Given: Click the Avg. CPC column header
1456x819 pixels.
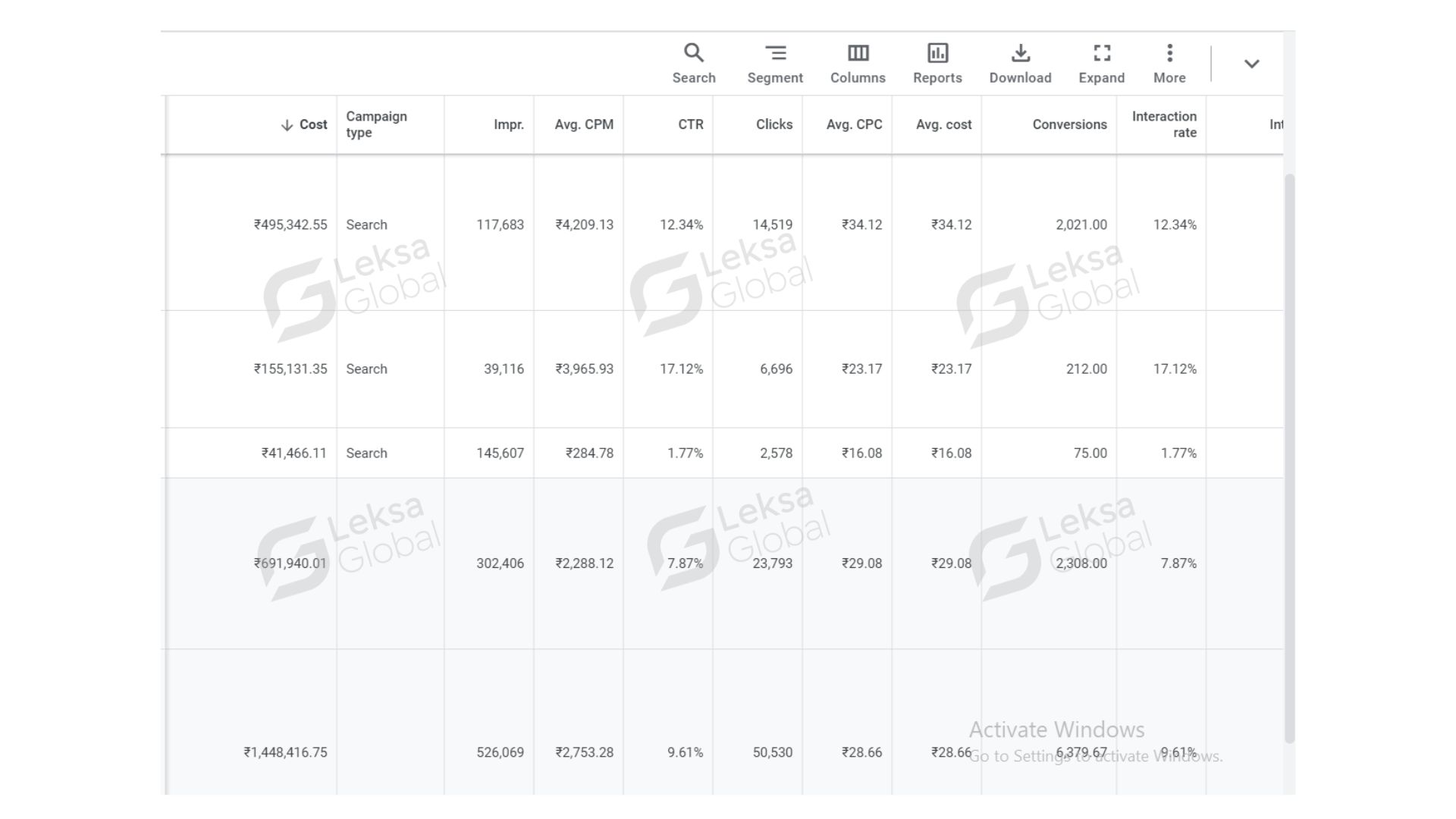Looking at the screenshot, I should pyautogui.click(x=854, y=124).
